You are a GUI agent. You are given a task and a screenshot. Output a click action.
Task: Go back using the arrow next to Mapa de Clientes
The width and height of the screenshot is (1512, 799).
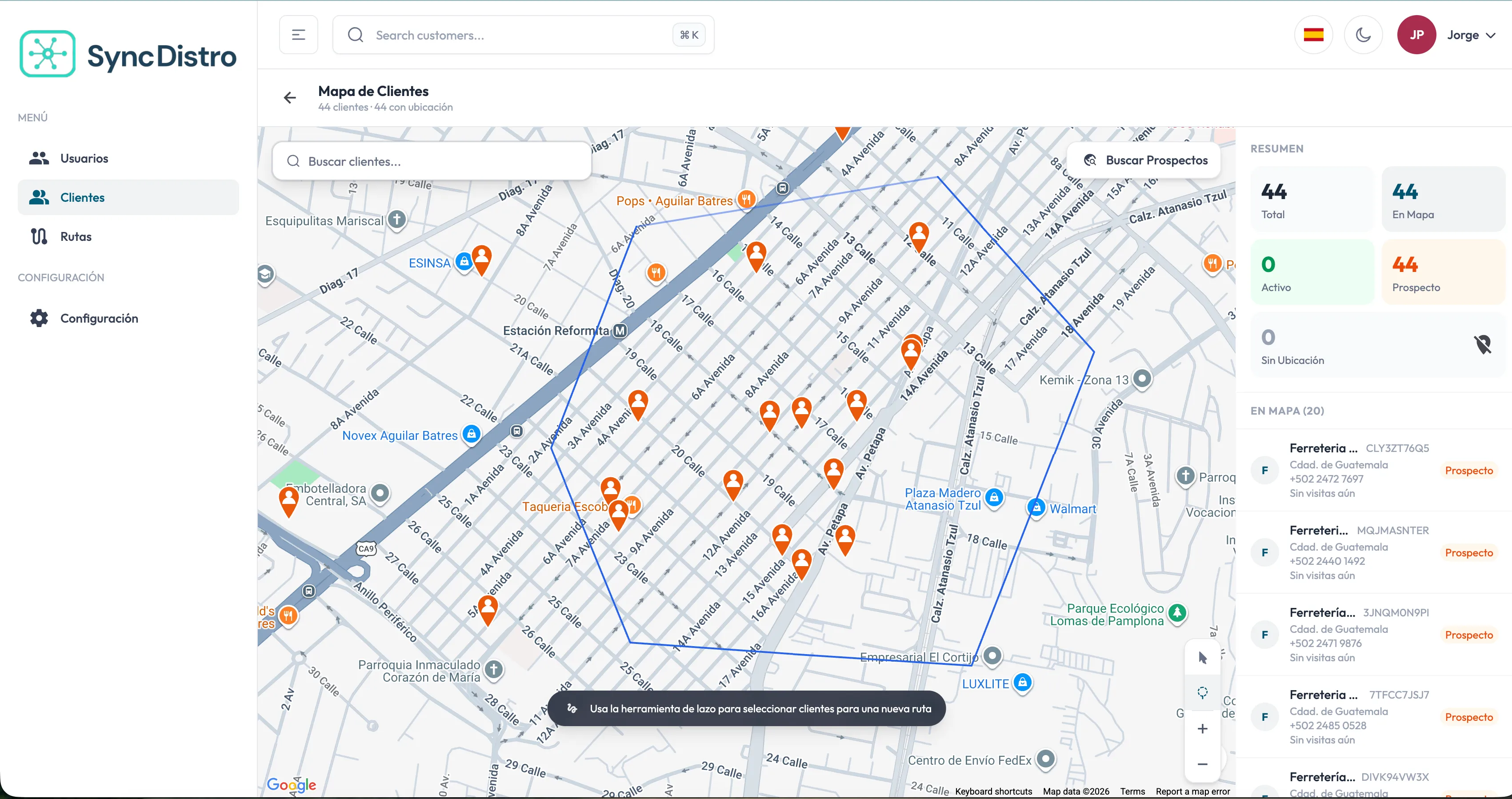[x=290, y=98]
